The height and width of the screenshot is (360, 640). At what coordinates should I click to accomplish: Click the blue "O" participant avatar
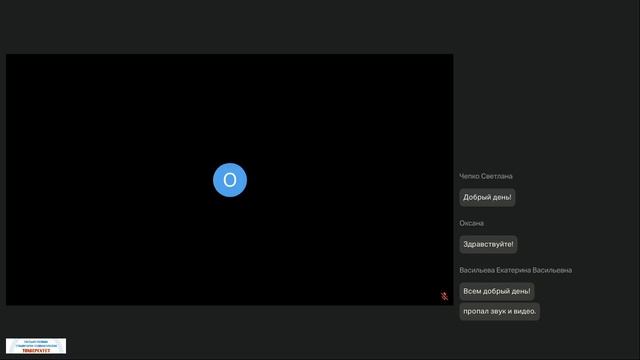(x=230, y=180)
